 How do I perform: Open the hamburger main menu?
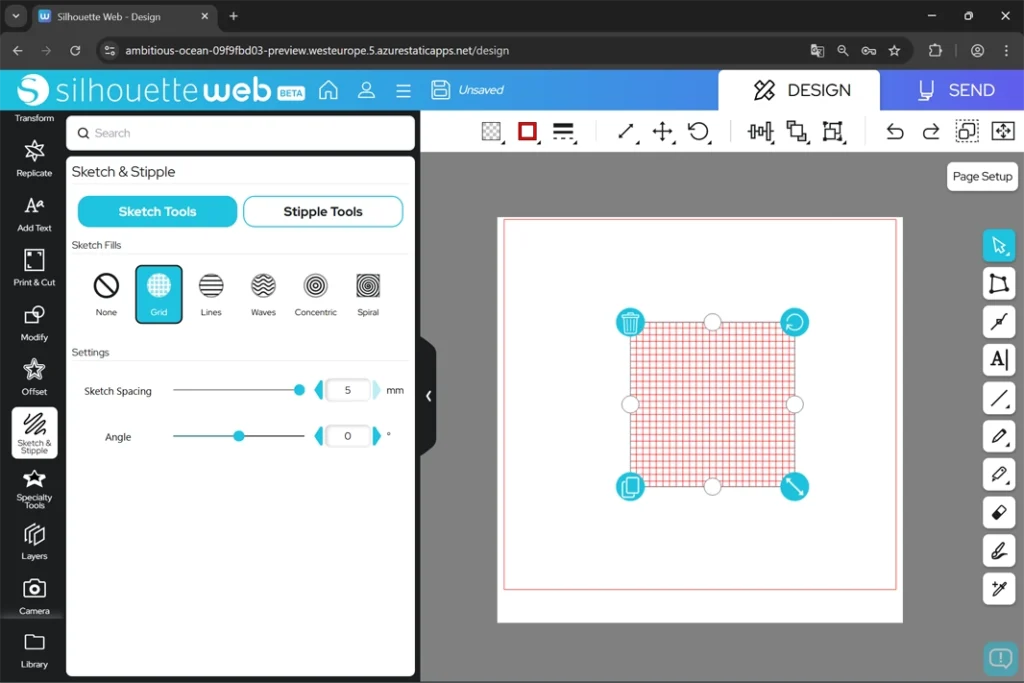click(403, 90)
